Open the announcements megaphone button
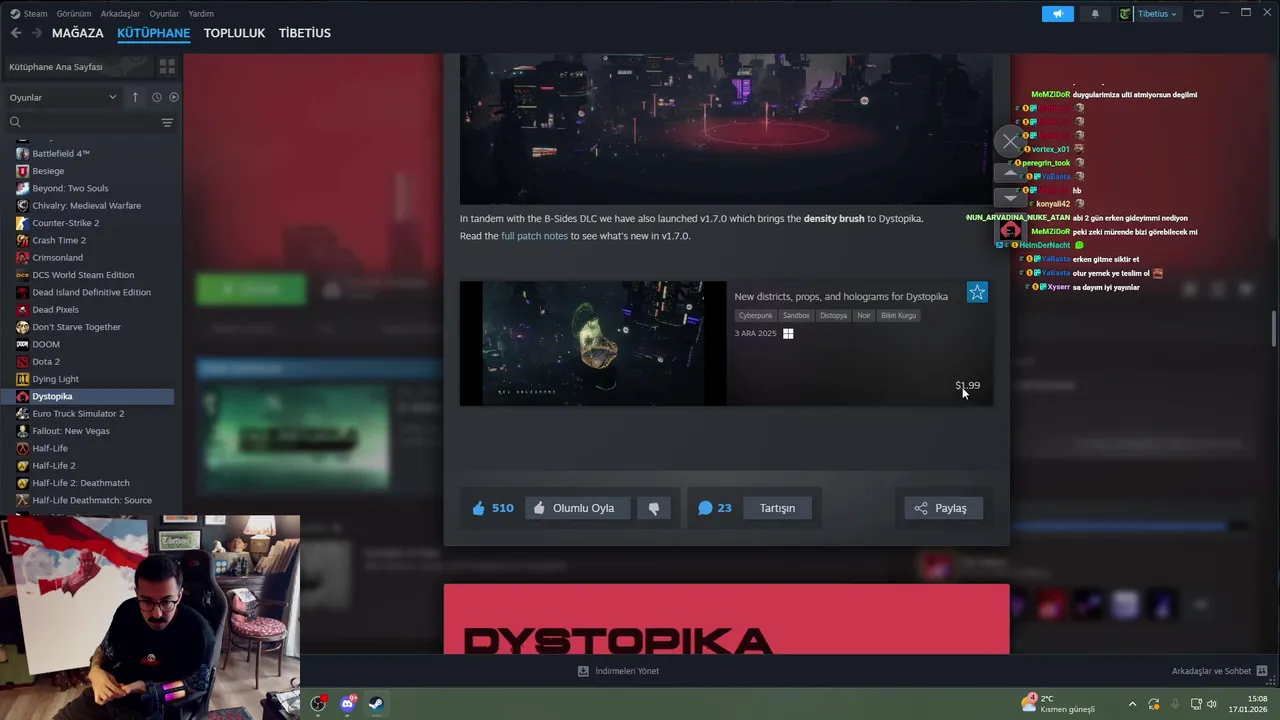1280x720 pixels. pos(1057,14)
